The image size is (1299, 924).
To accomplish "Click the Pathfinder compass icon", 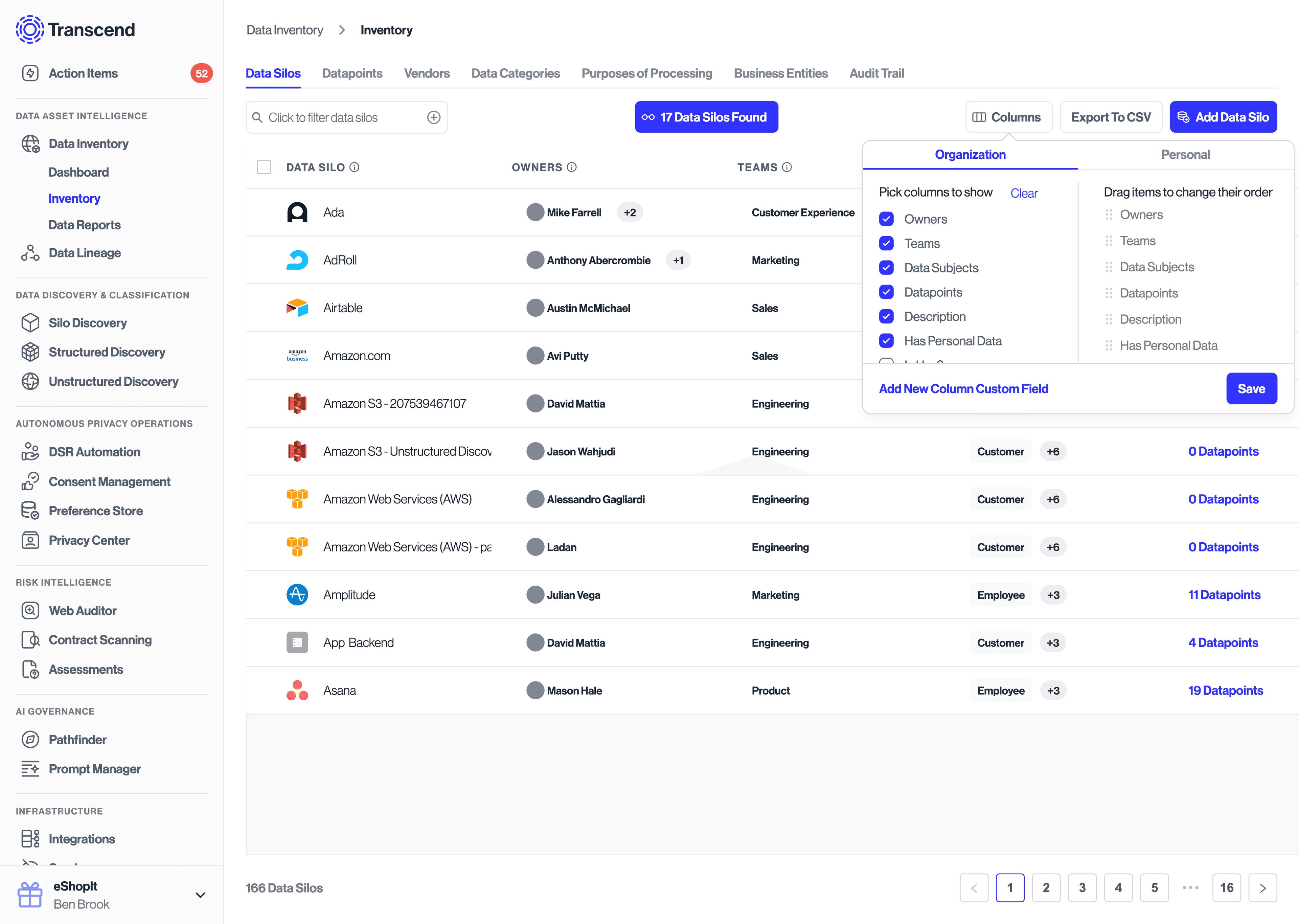I will [x=30, y=739].
